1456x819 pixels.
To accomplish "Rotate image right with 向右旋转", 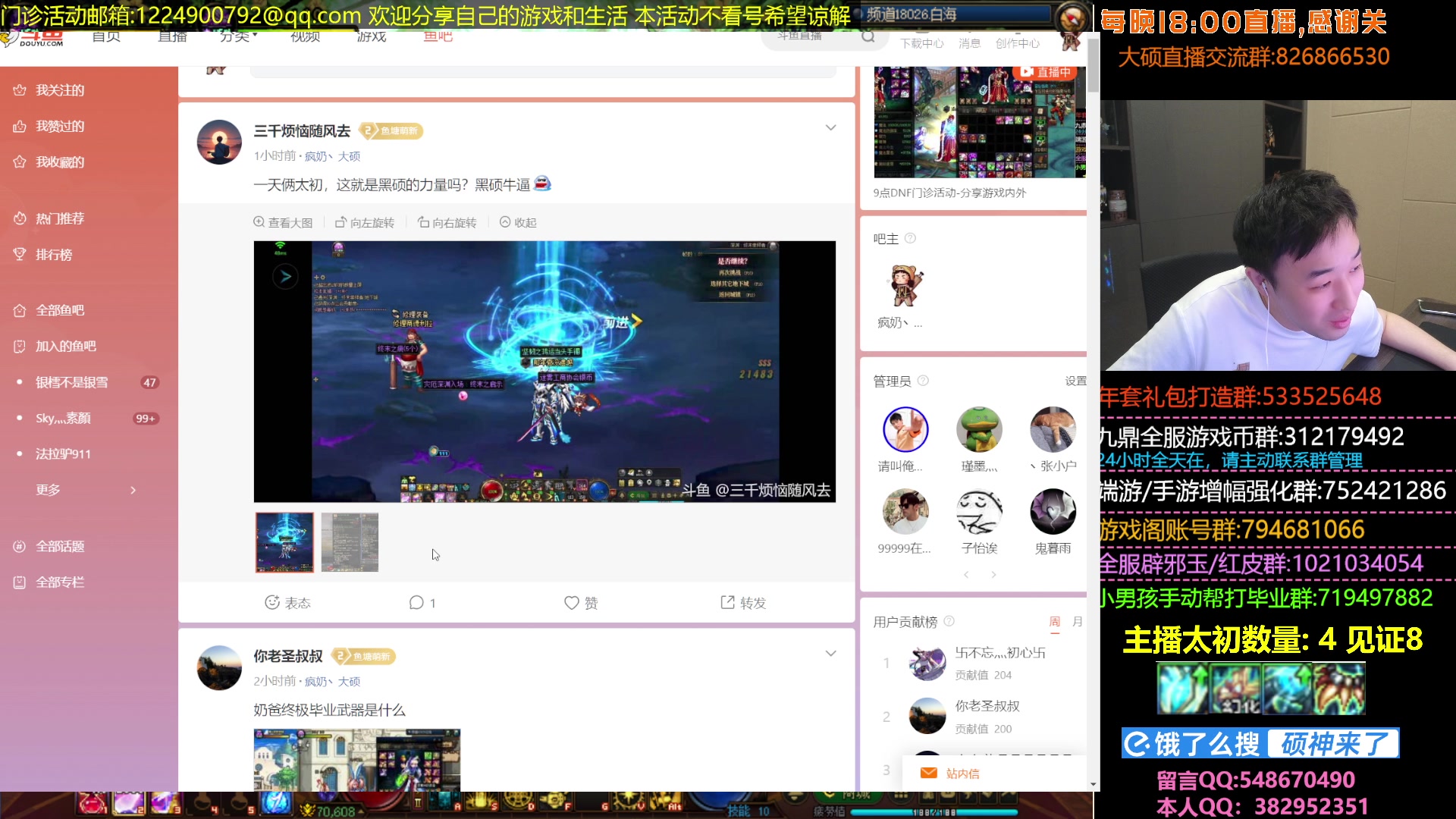I will coord(447,222).
